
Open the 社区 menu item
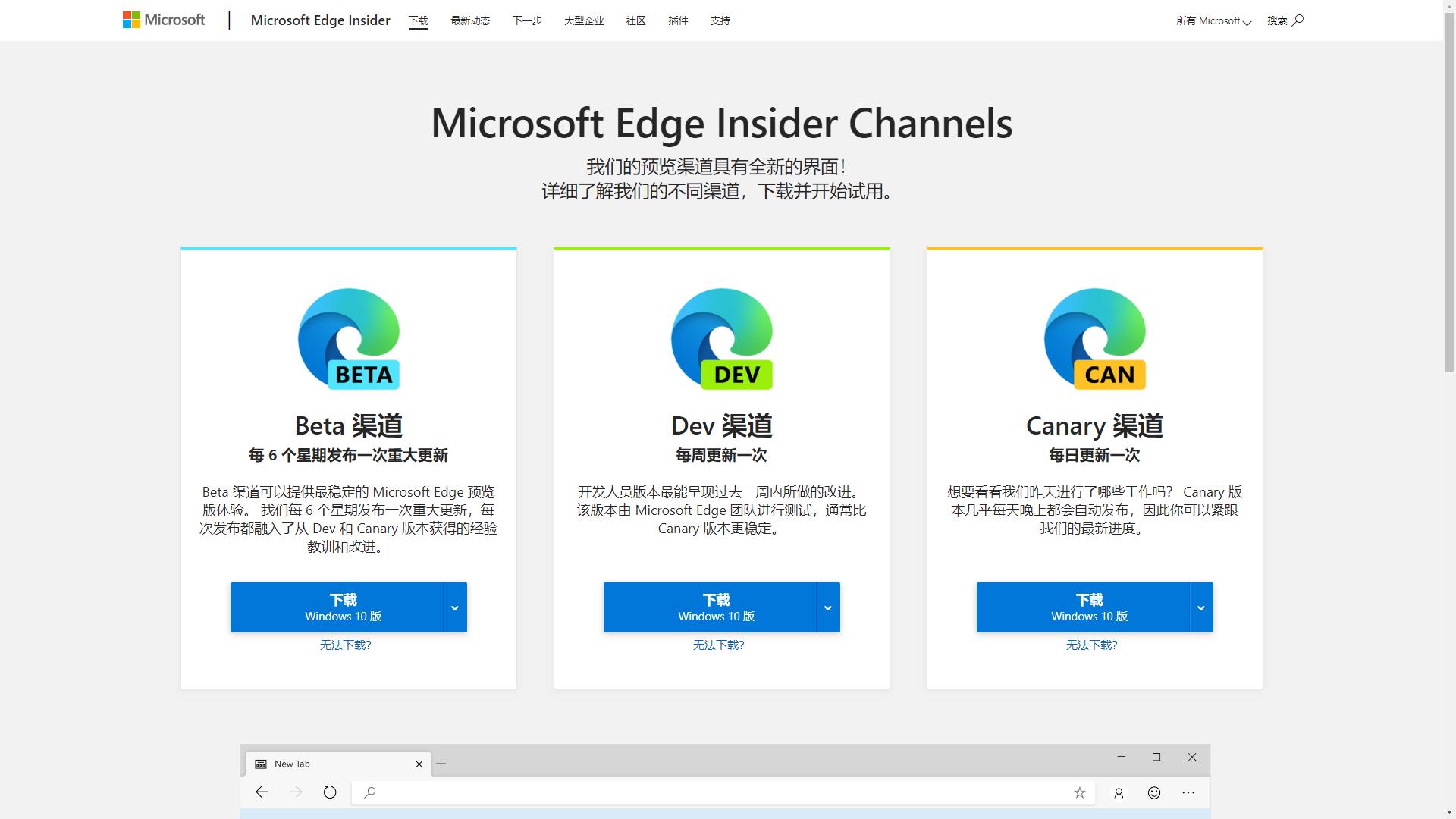pos(635,20)
